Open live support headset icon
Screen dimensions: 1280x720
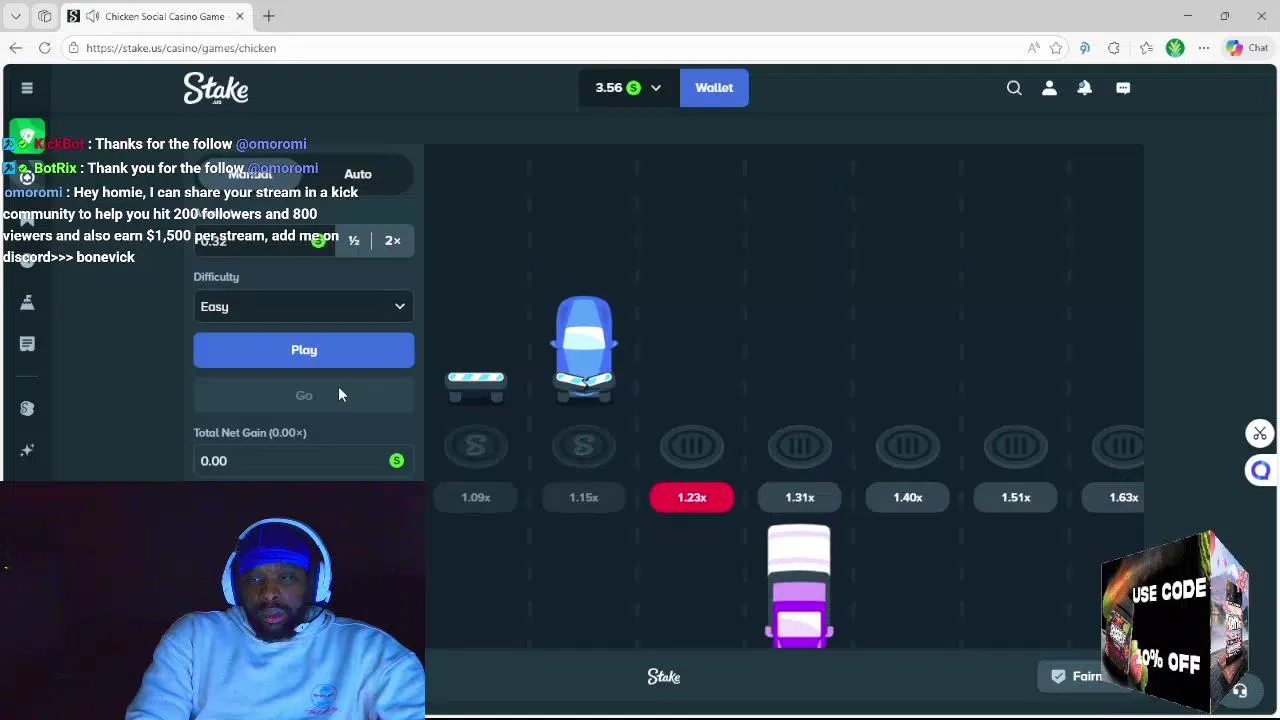point(1240,690)
